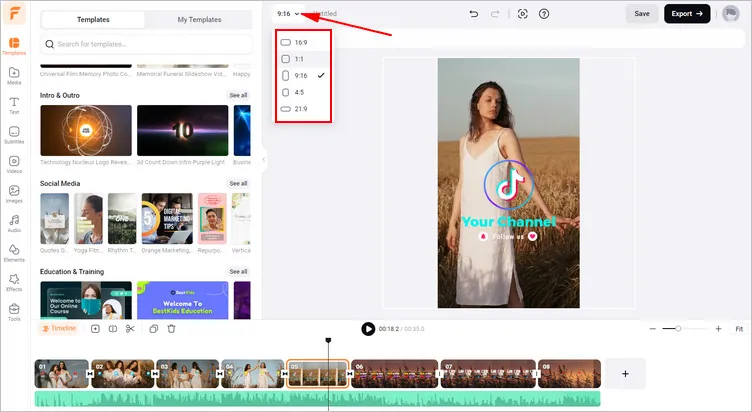The height and width of the screenshot is (412, 752).
Task: Open the help question mark icon
Action: tap(544, 14)
